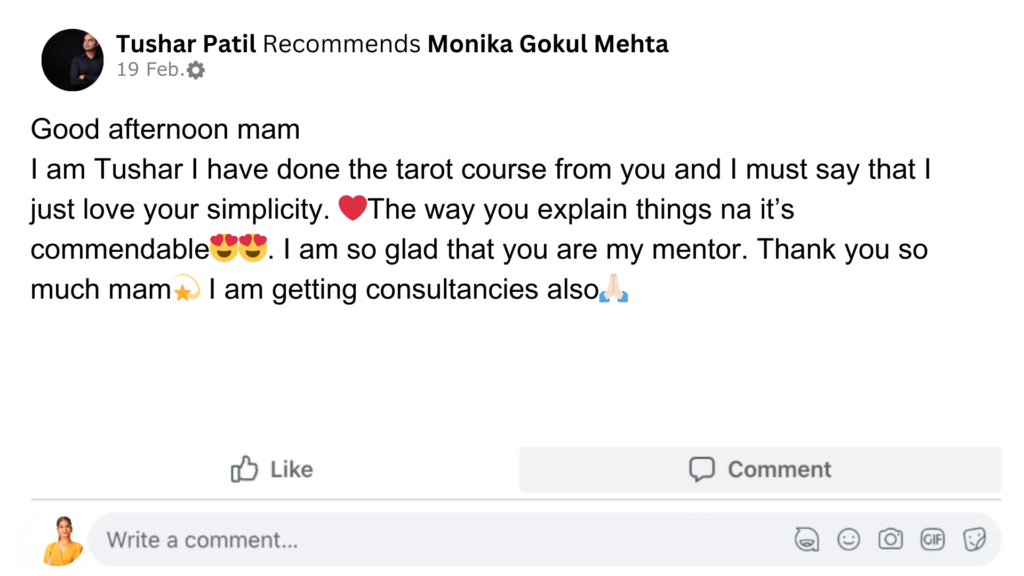Attach a photo with the camera icon
Viewport: 1024px width, 576px height.
point(890,540)
